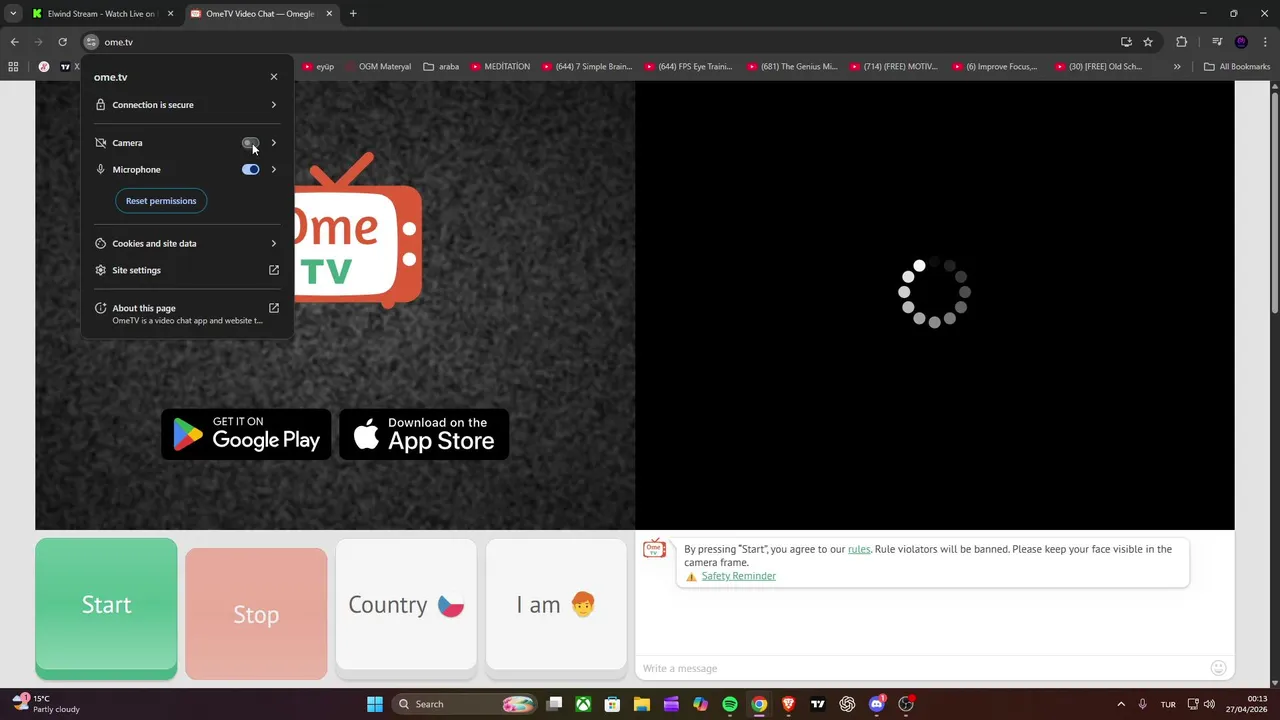
Task: Open the Extensions puzzle icon
Action: click(x=1181, y=42)
